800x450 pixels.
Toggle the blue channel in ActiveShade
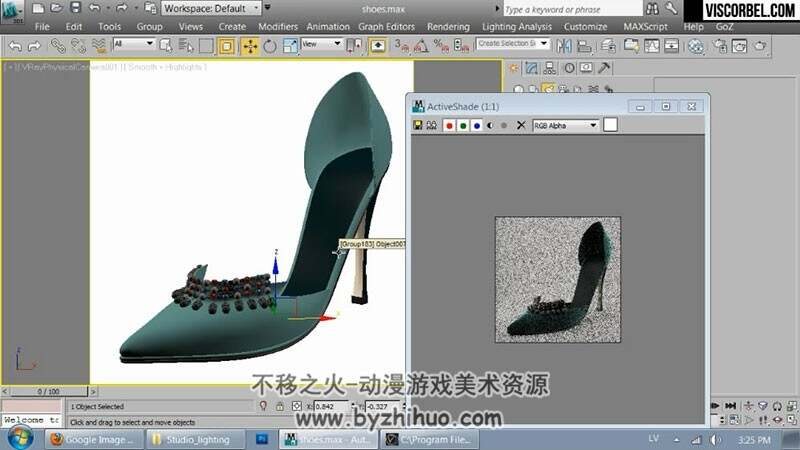tap(477, 126)
